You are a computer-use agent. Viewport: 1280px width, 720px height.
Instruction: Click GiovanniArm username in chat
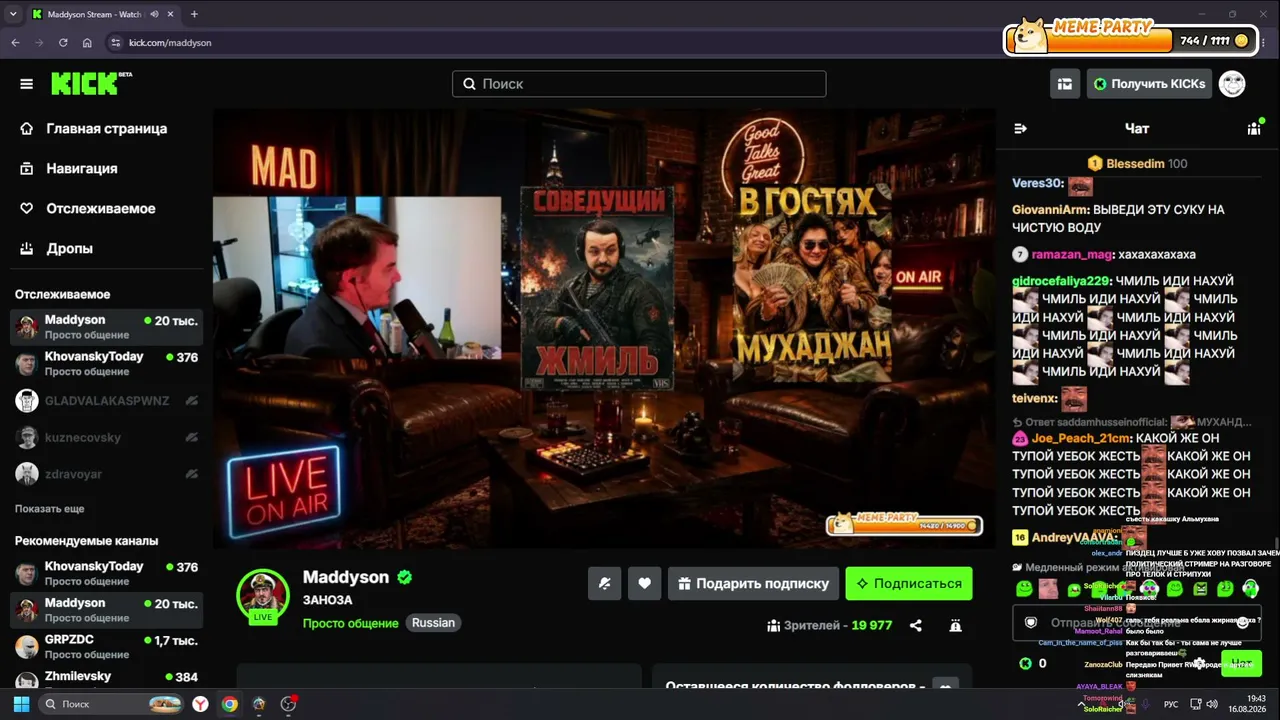tap(1050, 210)
